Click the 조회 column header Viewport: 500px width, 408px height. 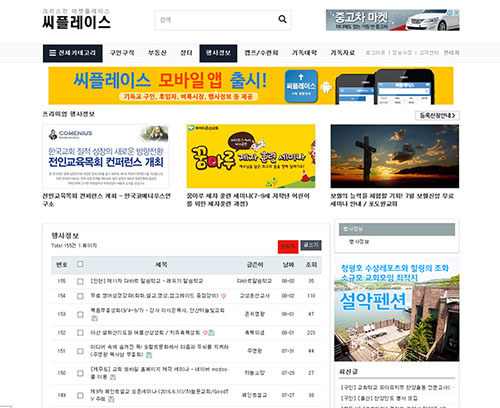coord(311,265)
